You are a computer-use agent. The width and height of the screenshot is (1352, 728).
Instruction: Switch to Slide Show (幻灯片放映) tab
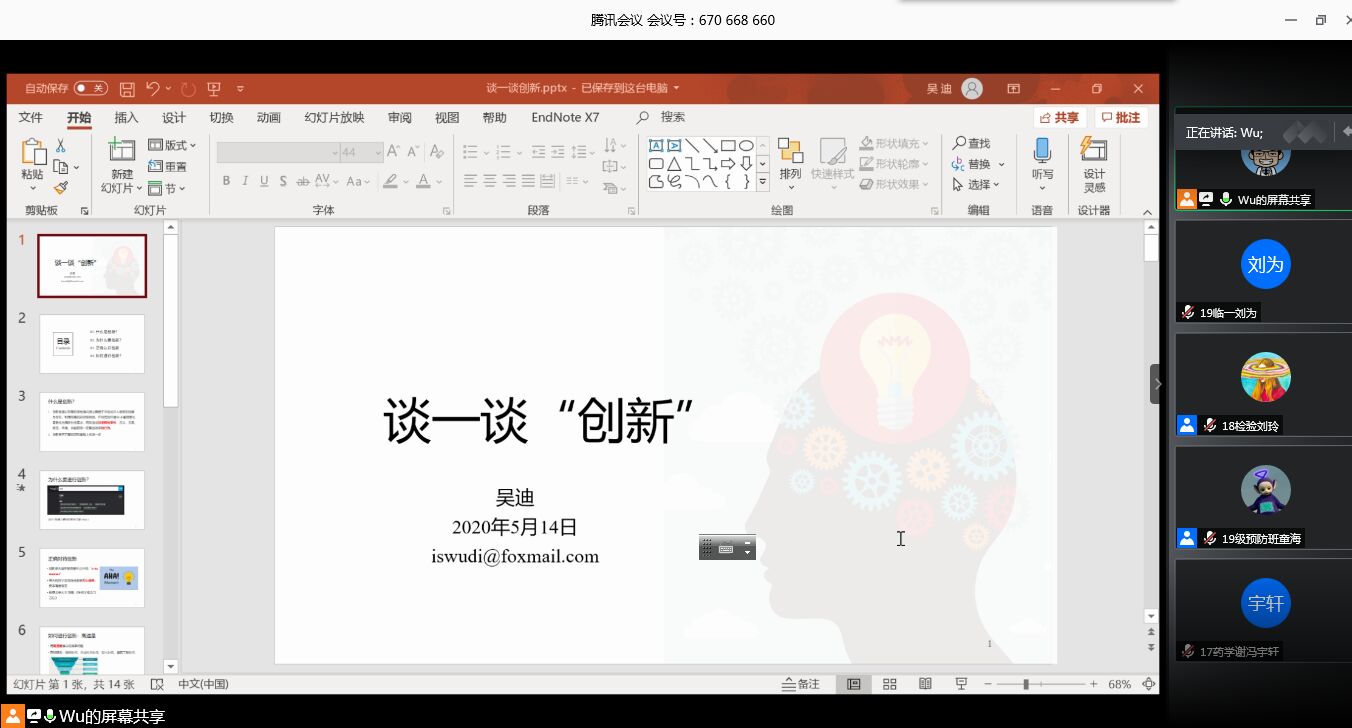pyautogui.click(x=334, y=118)
